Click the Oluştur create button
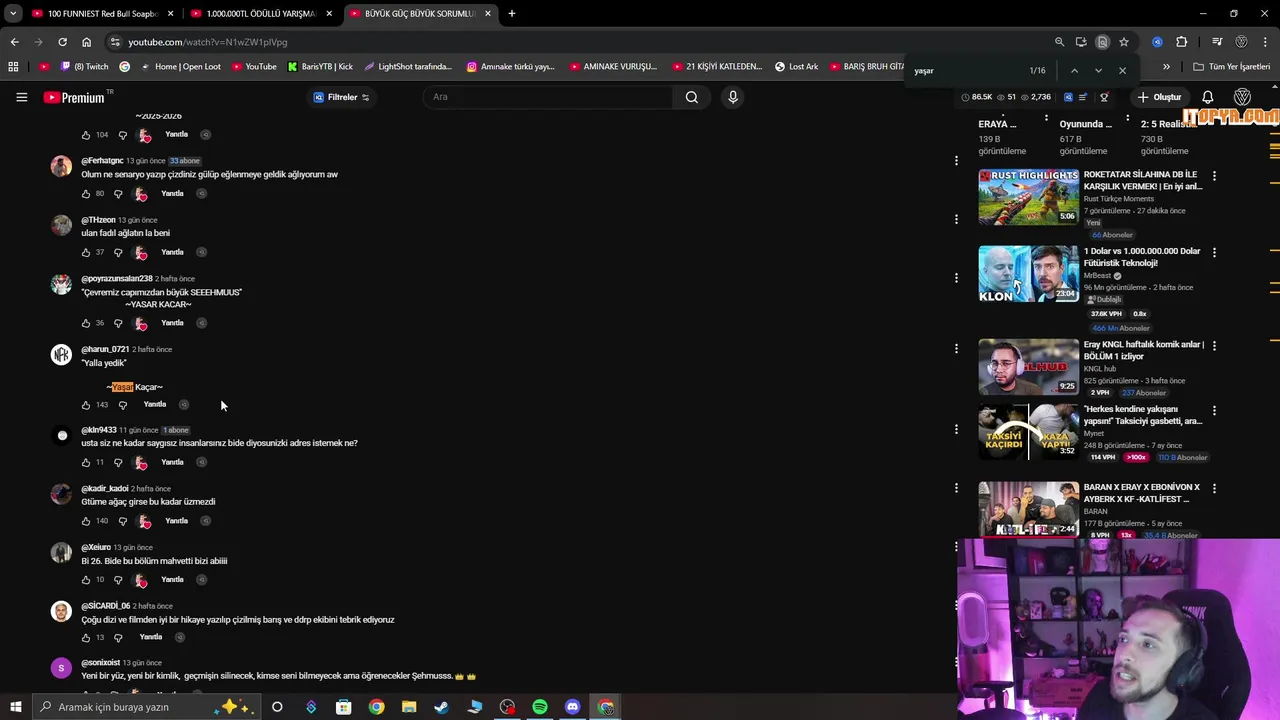Image resolution: width=1280 pixels, height=720 pixels. 1160,97
